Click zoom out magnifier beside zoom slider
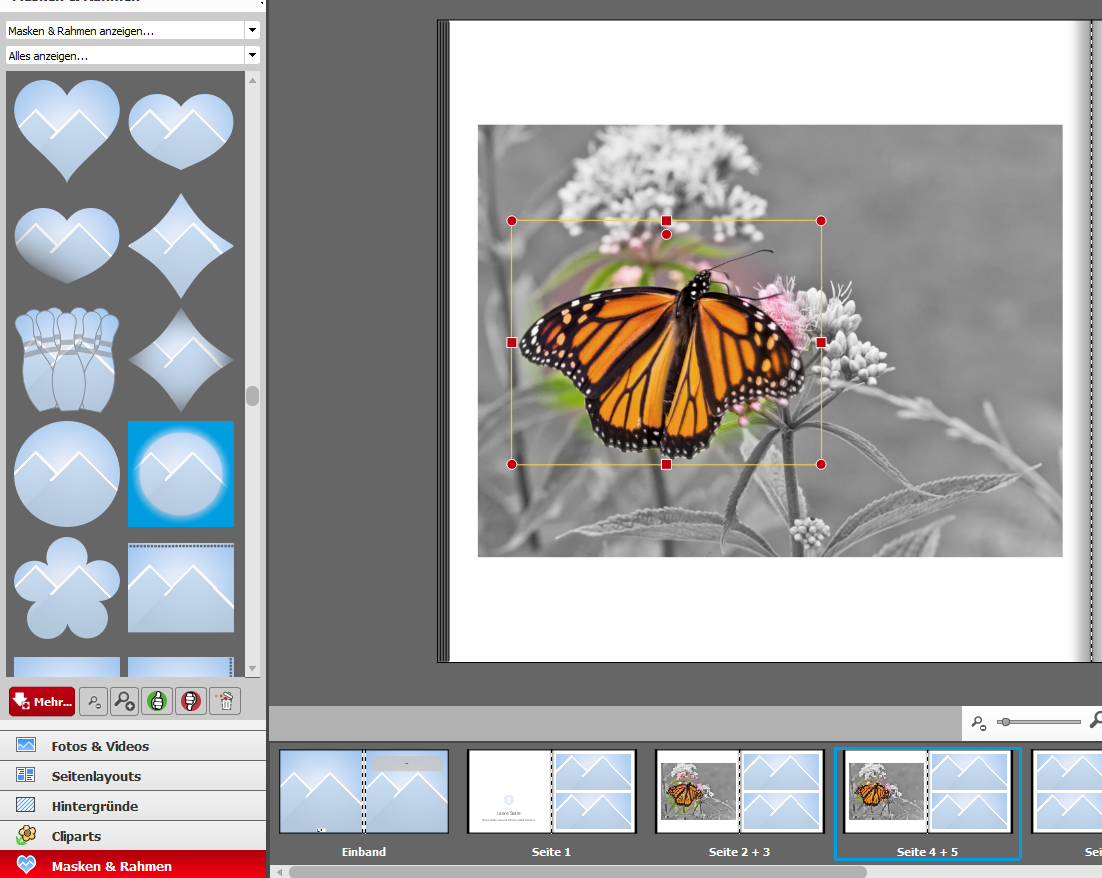 (x=979, y=722)
